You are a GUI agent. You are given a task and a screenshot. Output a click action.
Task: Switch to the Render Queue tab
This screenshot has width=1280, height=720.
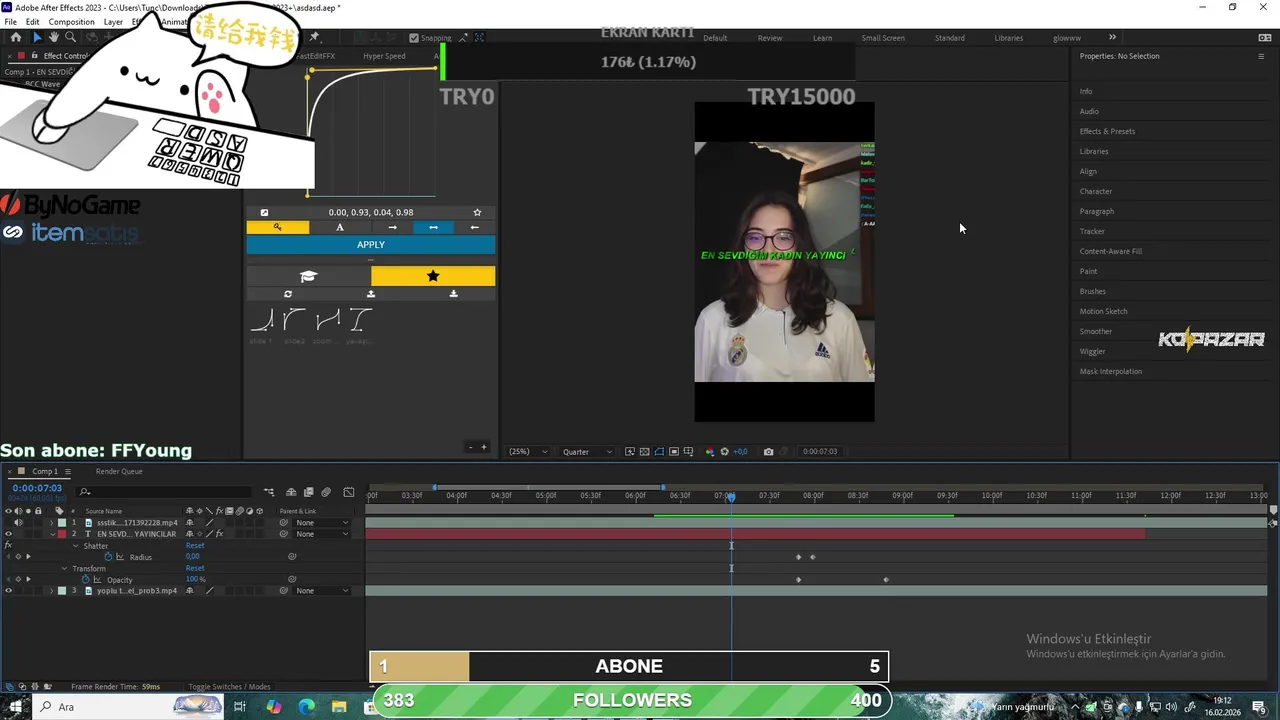(119, 471)
